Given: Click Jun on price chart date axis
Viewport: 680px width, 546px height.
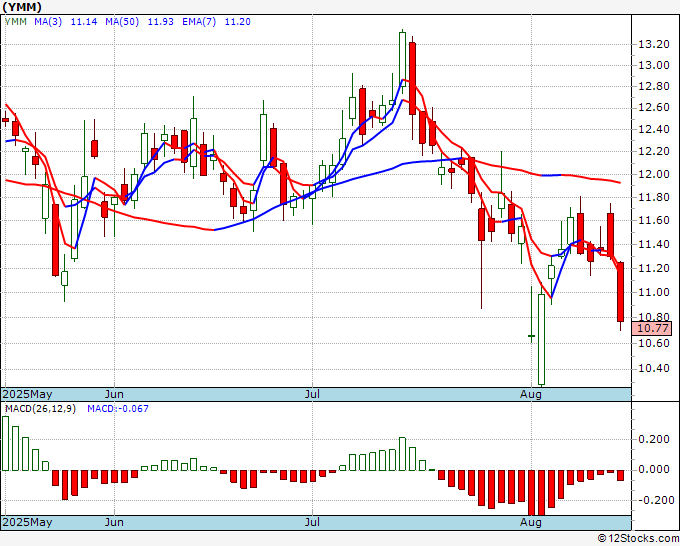Looking at the screenshot, I should coord(114,394).
